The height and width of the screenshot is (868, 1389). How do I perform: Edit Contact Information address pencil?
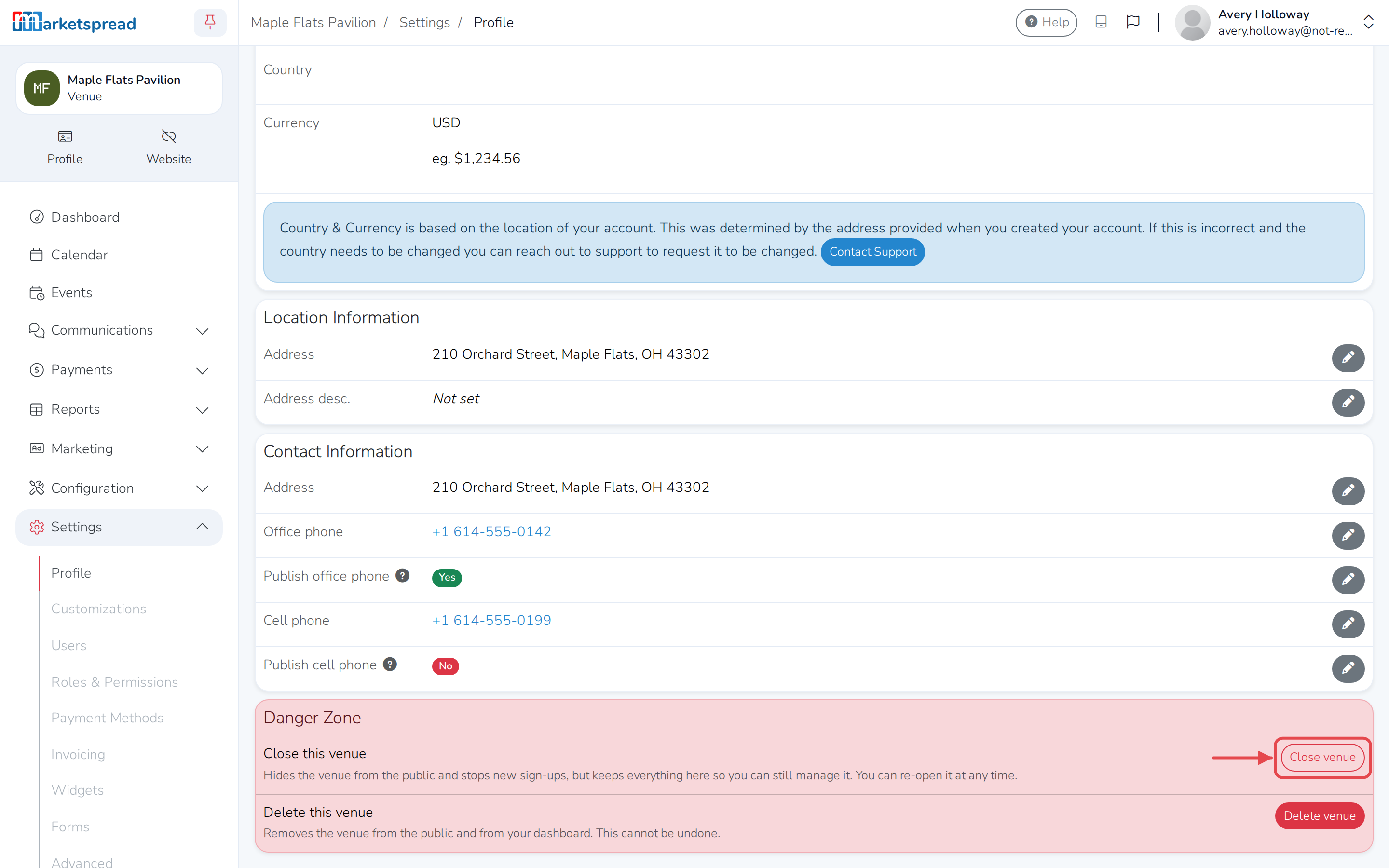click(x=1348, y=491)
